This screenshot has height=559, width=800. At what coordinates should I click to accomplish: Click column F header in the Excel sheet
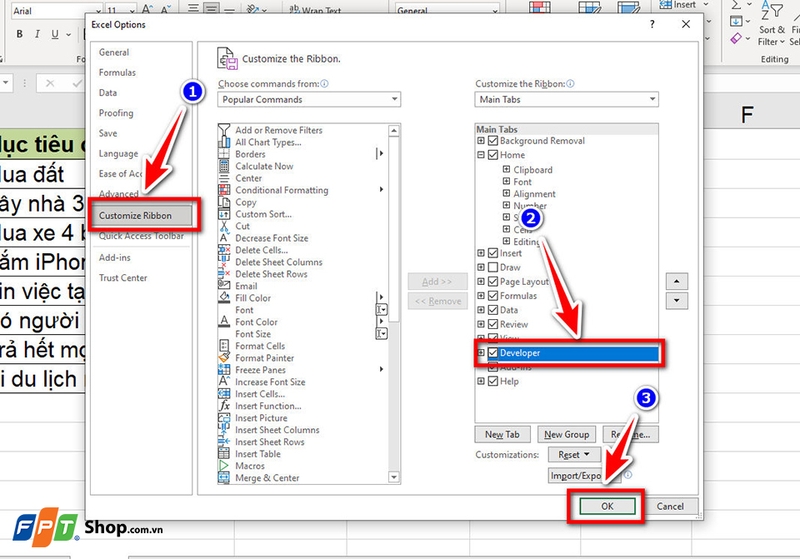(x=747, y=115)
